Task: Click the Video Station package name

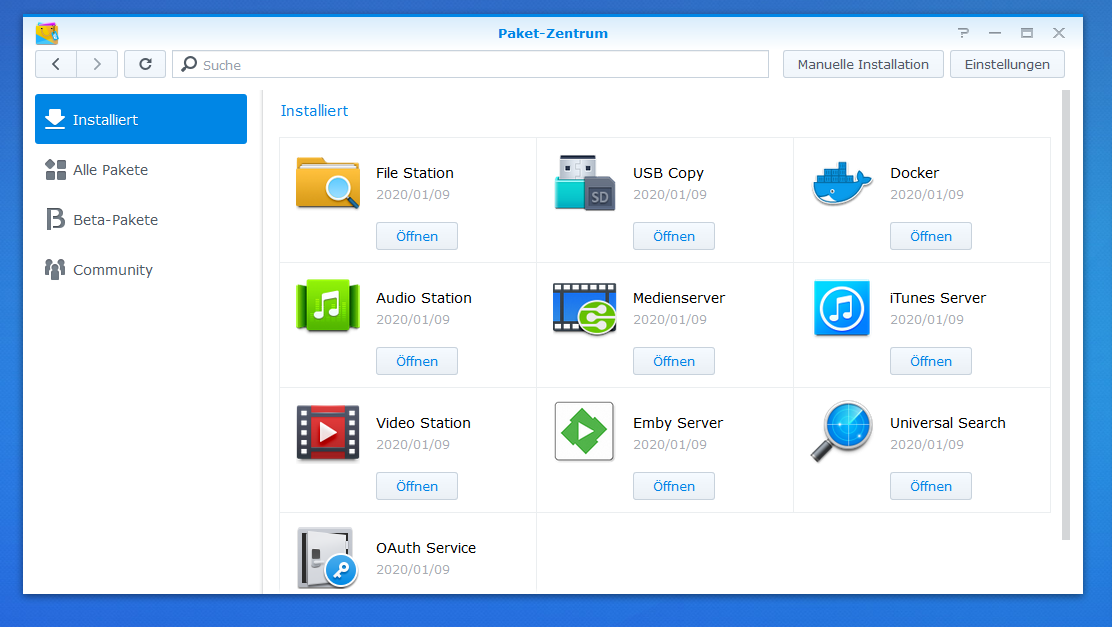Action: click(x=423, y=423)
